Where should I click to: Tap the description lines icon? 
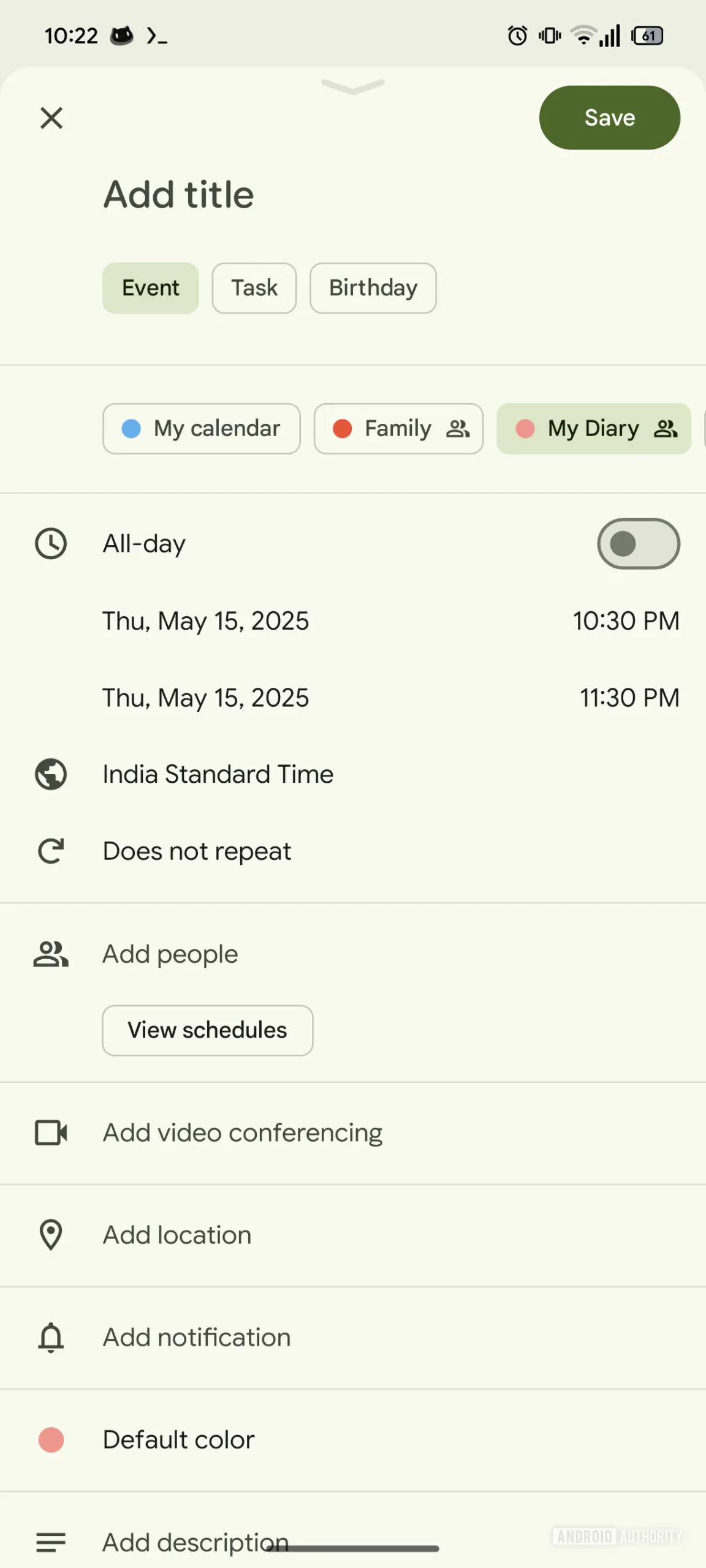click(x=51, y=1542)
